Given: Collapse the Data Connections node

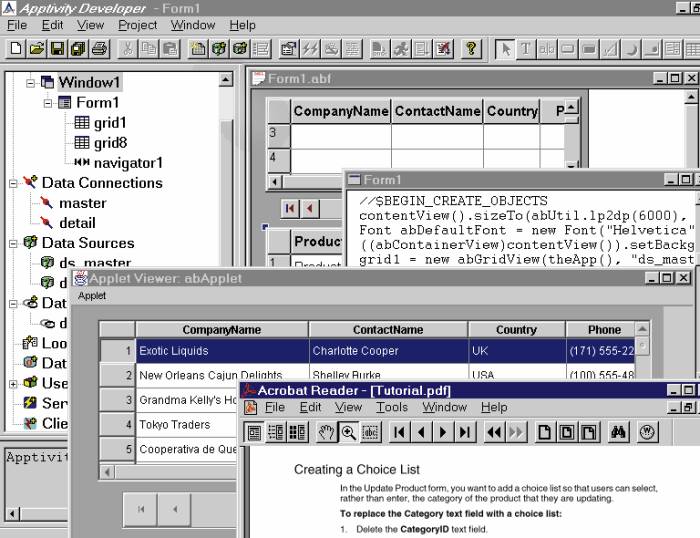Looking at the screenshot, I should [13, 183].
